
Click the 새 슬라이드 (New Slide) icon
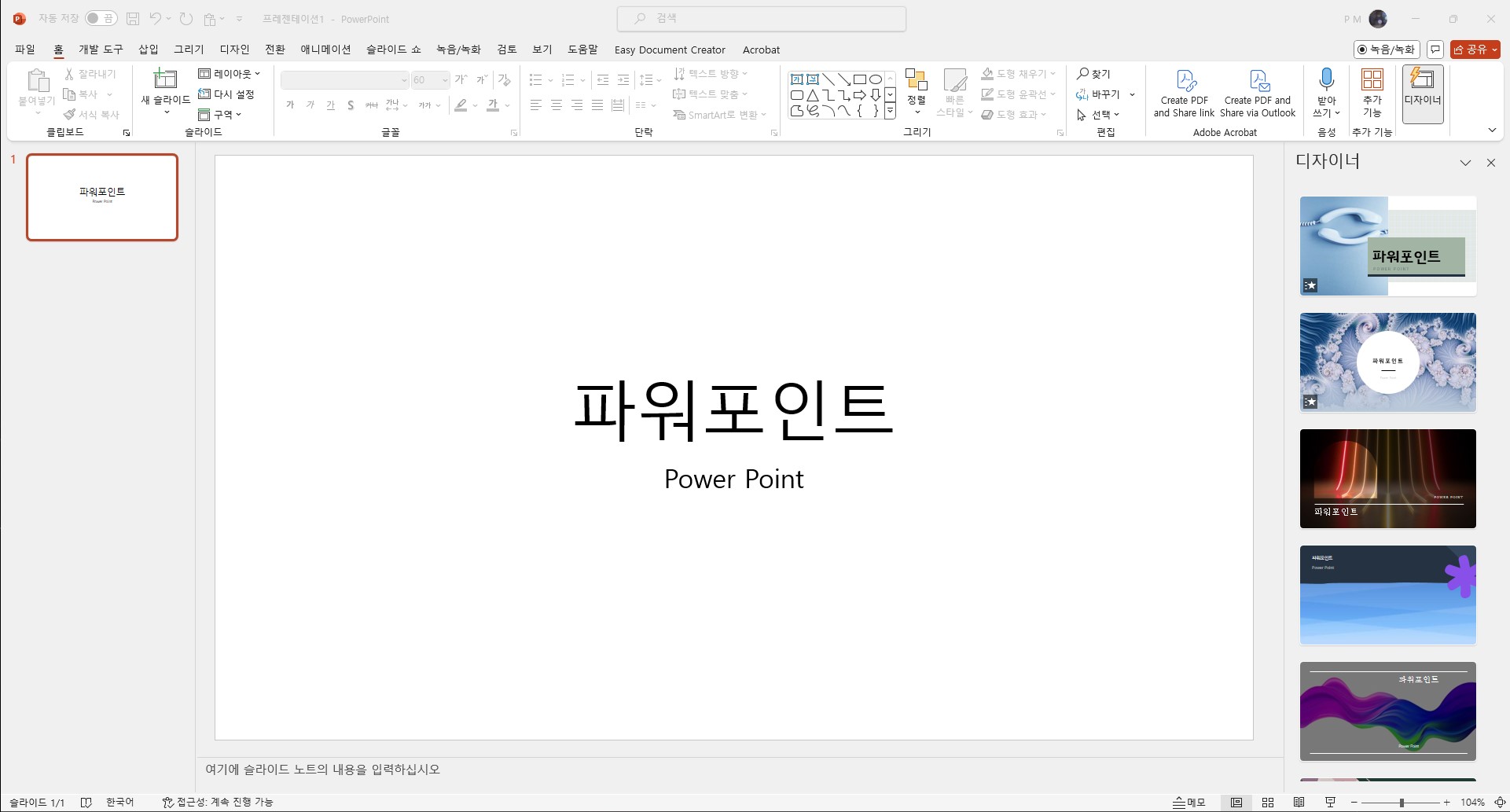pos(165,79)
